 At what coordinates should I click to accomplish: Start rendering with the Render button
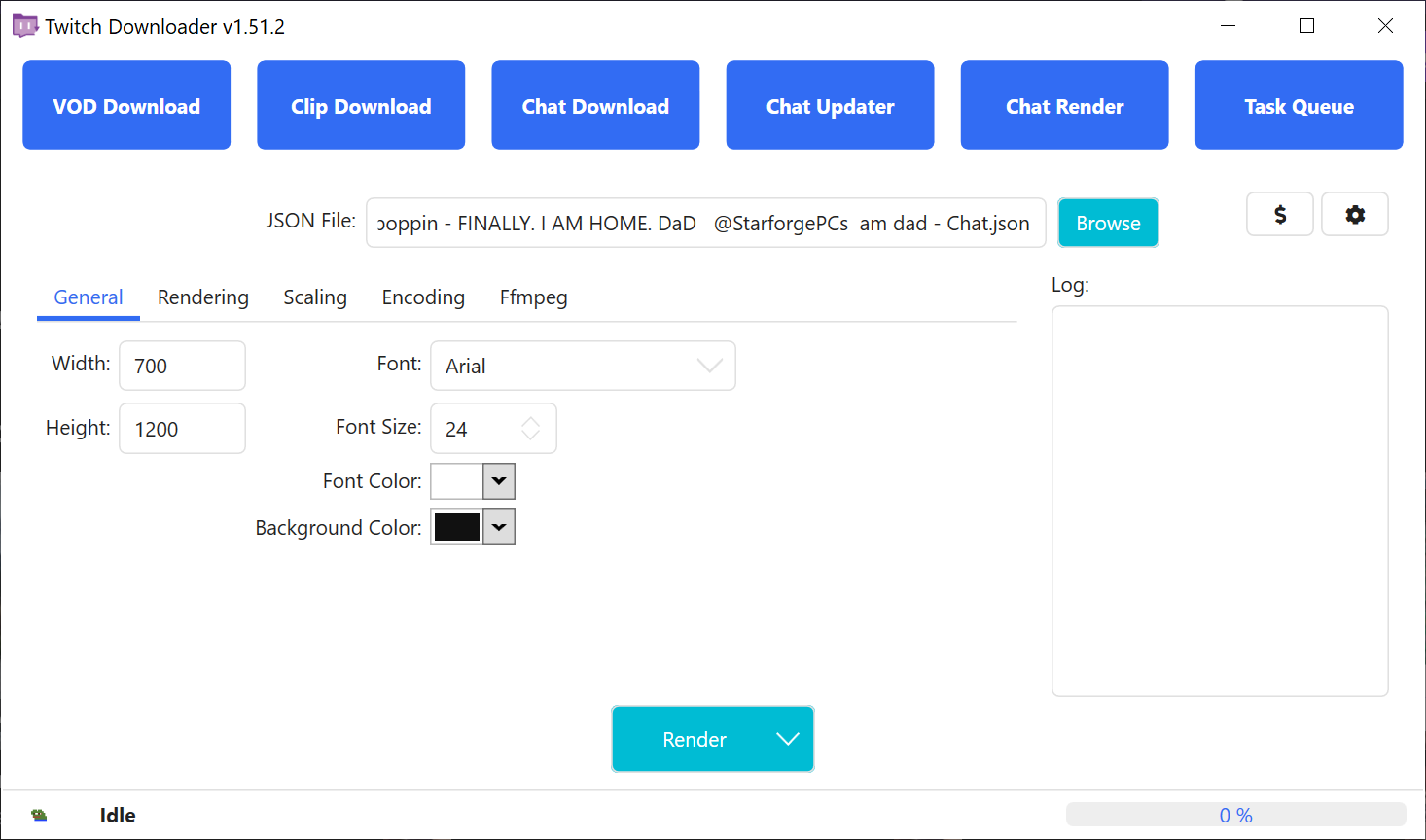pos(695,739)
